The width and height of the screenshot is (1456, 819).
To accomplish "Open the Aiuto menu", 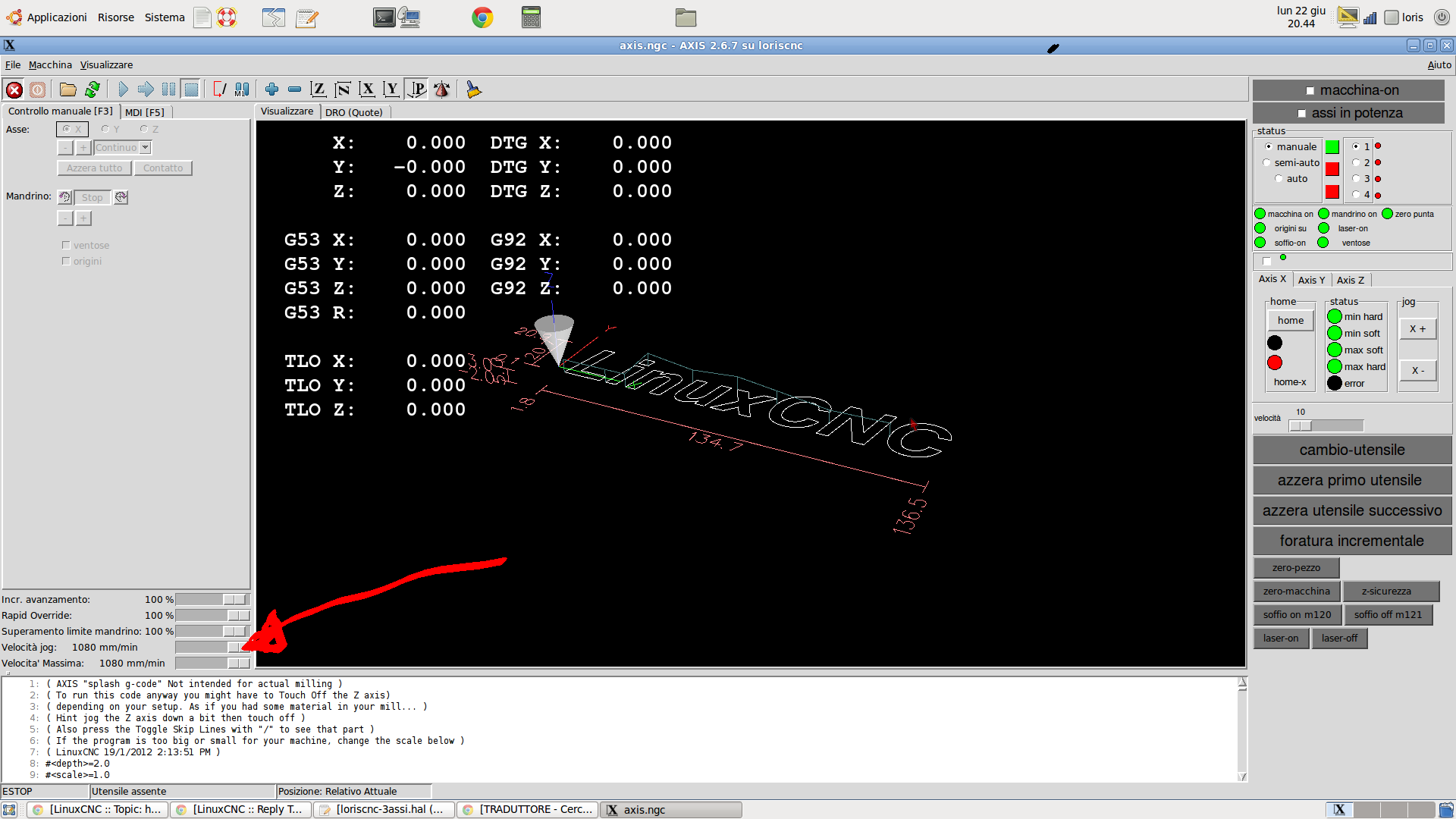I will [x=1439, y=65].
